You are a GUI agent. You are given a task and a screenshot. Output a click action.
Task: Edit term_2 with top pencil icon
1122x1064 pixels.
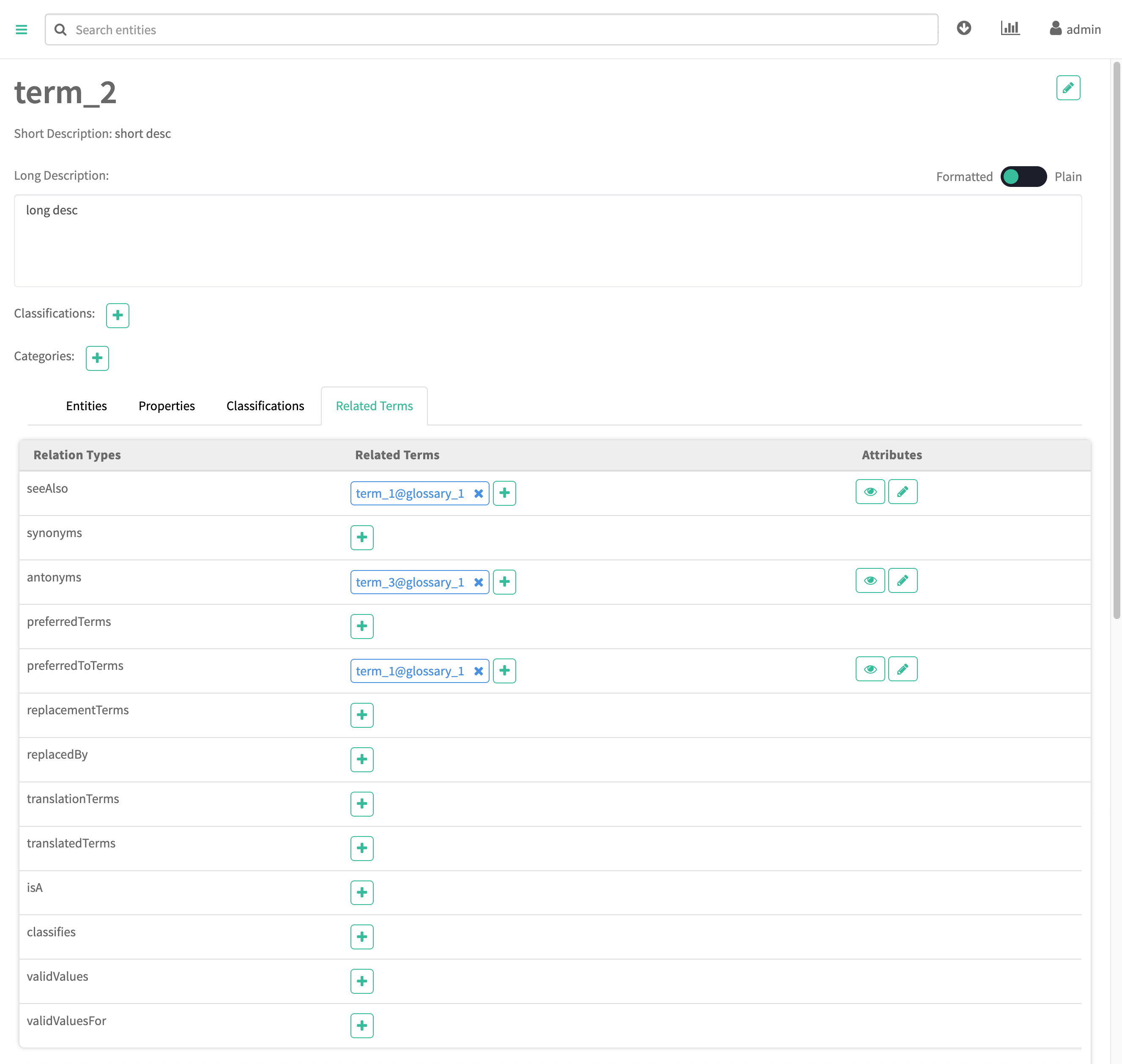1067,88
